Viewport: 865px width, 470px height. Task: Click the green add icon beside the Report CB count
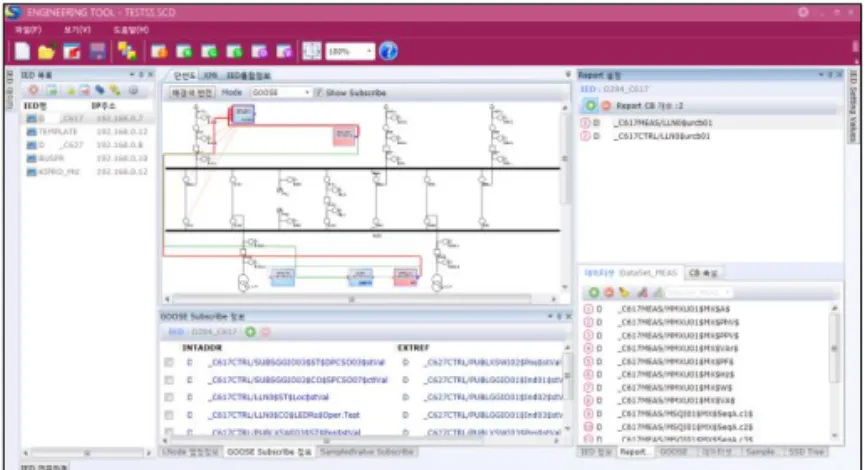(x=591, y=105)
